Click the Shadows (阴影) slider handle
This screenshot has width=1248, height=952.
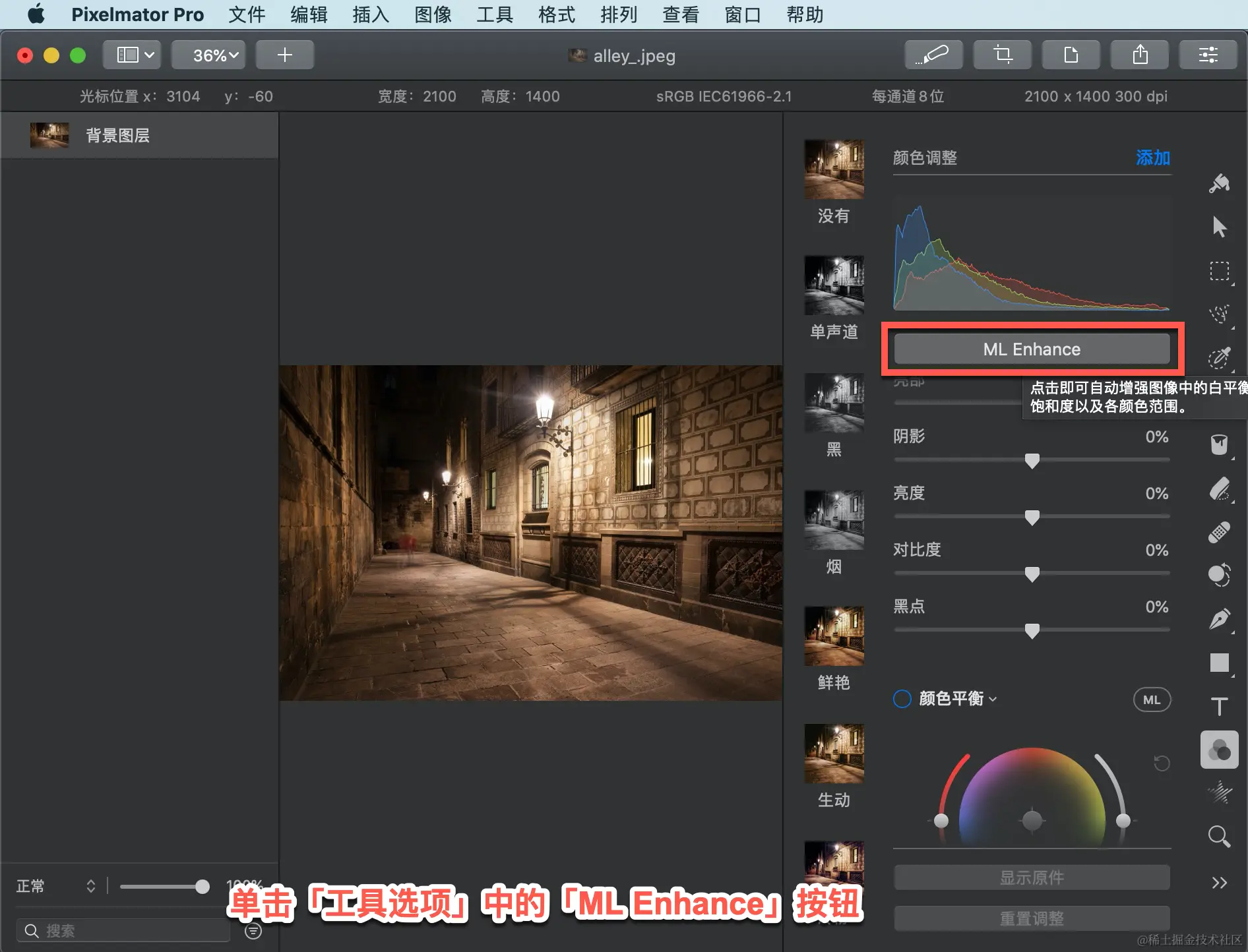[1032, 461]
